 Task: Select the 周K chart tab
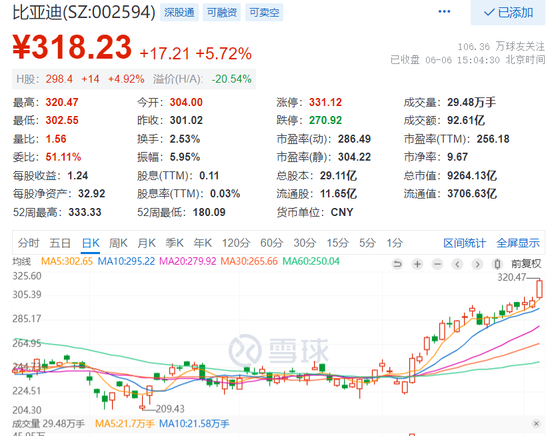(x=118, y=243)
